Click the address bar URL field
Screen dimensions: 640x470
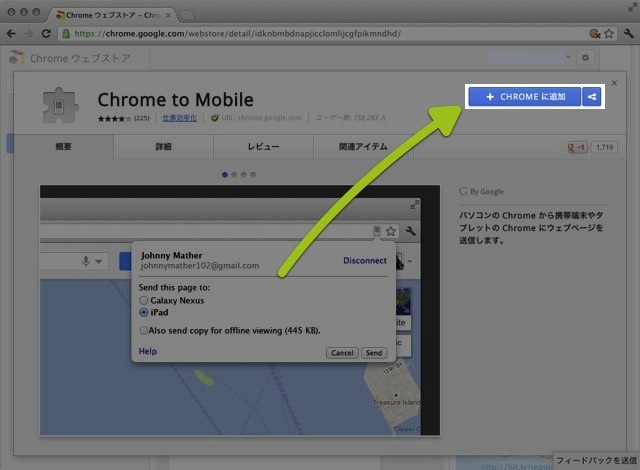pos(322,33)
